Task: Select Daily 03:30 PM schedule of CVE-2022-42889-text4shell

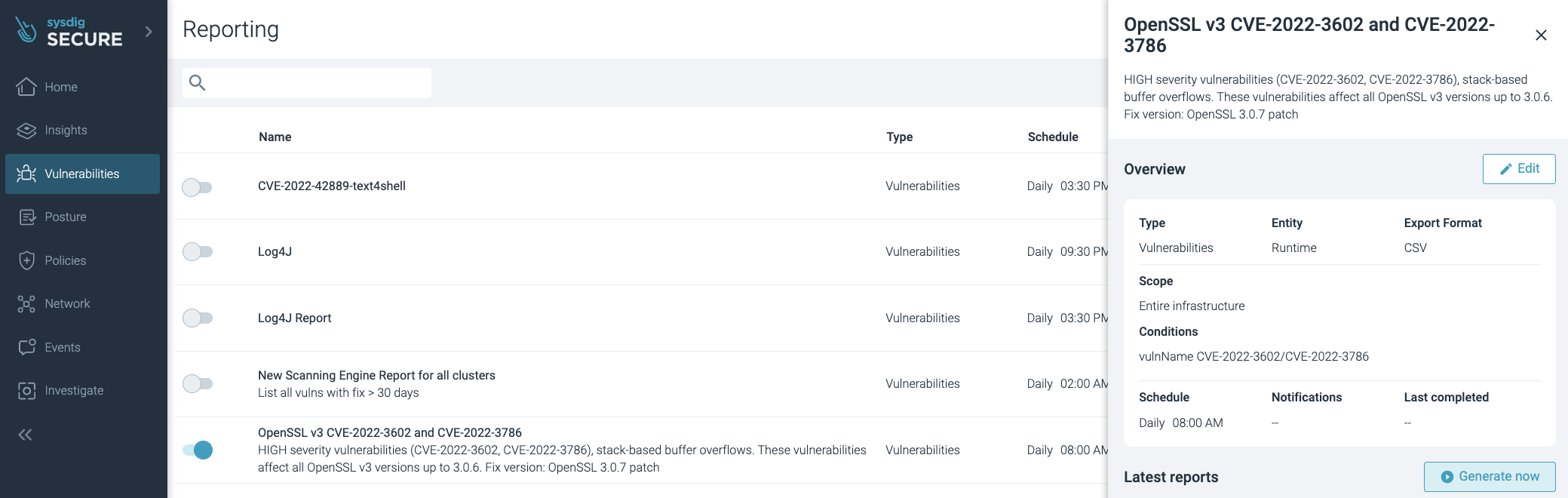Action: [x=1067, y=186]
